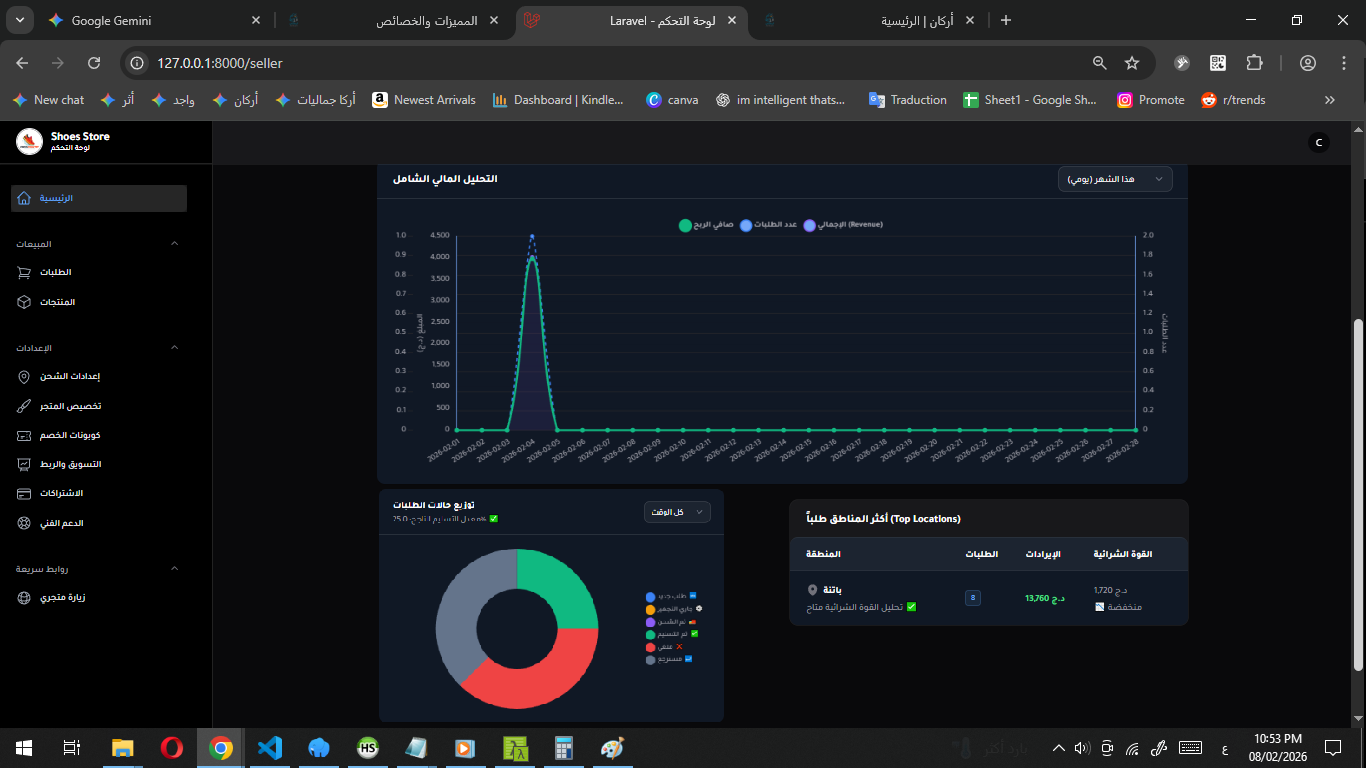
Task: Click the Newest Arrivals bookmark
Action: click(x=424, y=100)
